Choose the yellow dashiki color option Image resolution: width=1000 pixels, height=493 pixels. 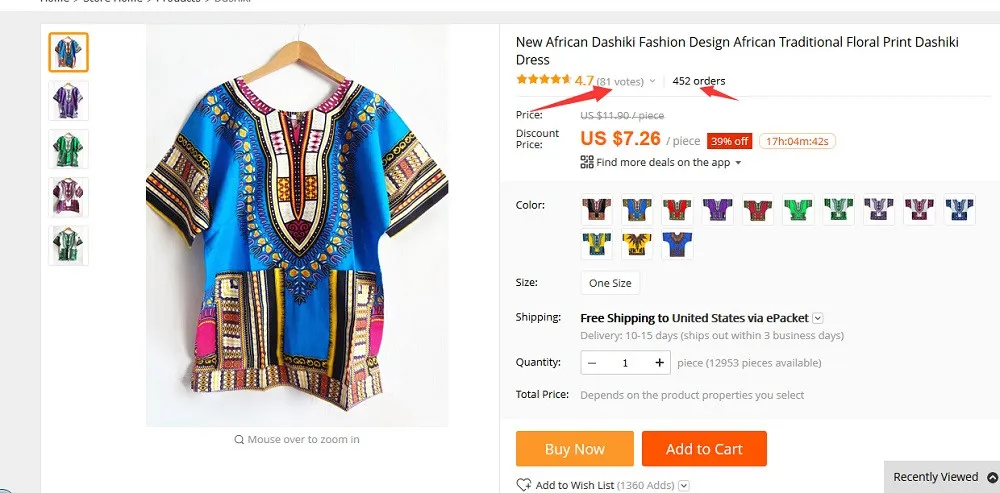point(637,244)
